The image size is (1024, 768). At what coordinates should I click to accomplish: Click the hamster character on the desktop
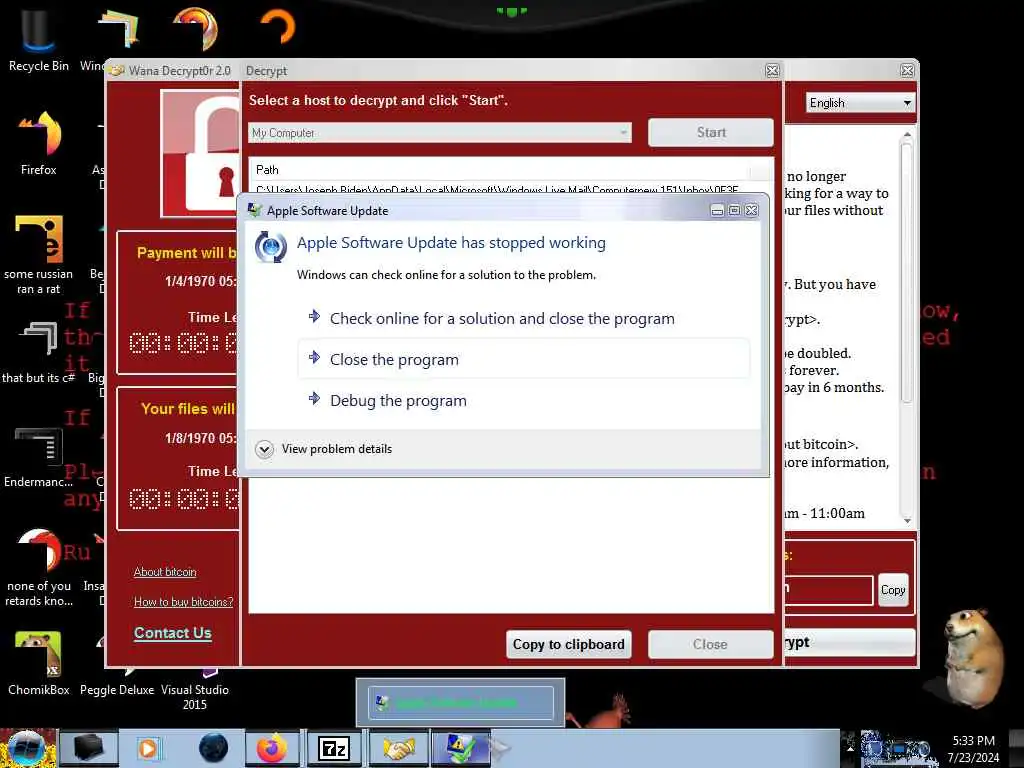click(972, 657)
